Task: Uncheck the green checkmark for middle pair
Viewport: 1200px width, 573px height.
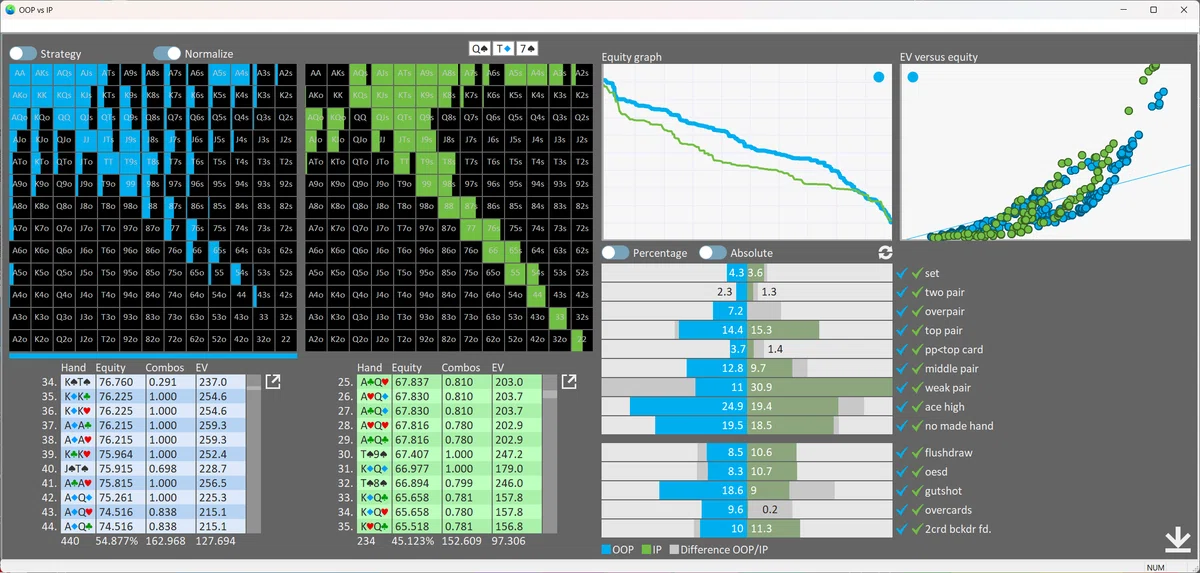Action: (x=917, y=369)
